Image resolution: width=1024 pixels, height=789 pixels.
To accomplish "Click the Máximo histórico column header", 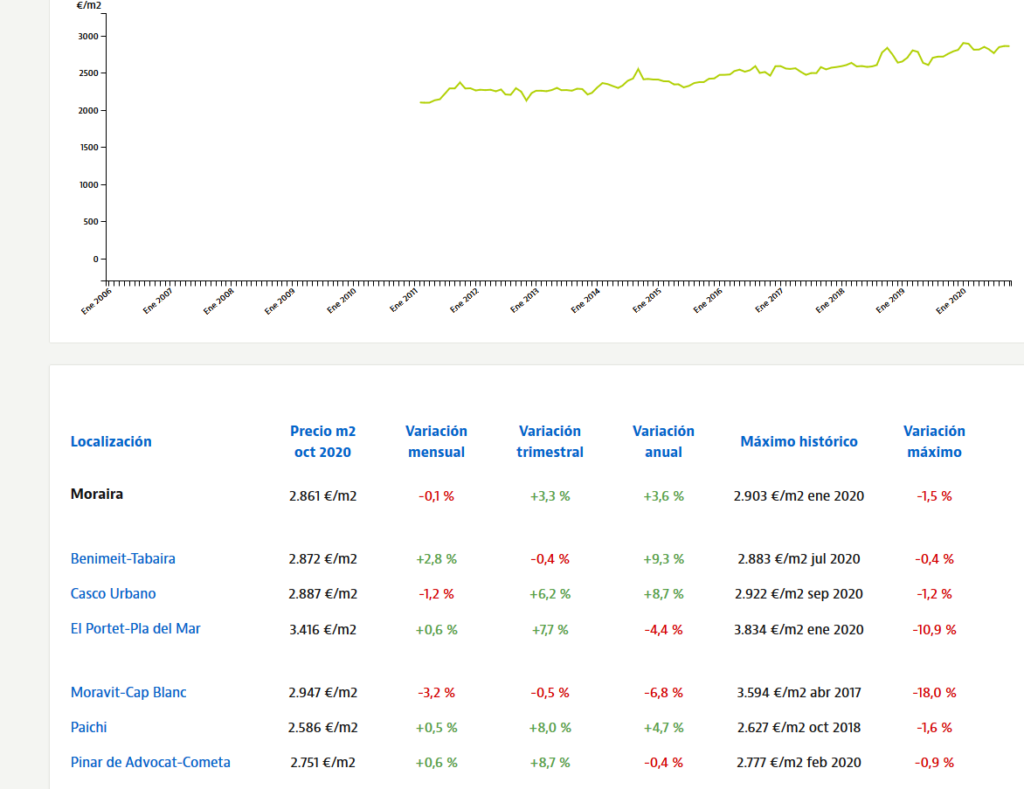I will (798, 441).
